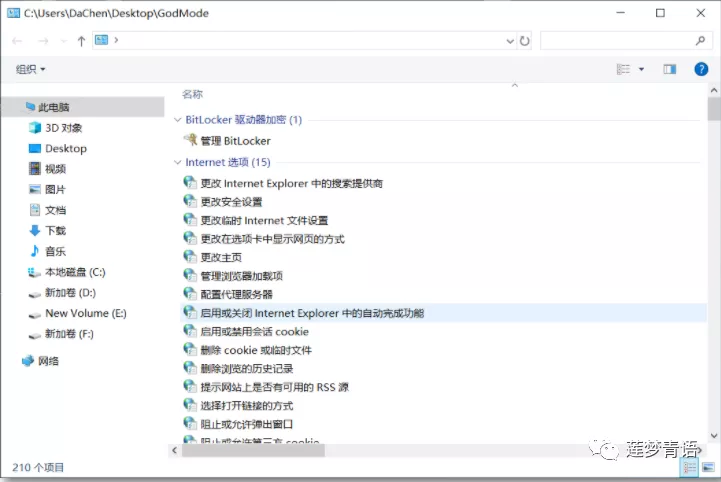Viewport: 721px width, 482px height.
Task: Select 删除 cookie 或临时文件 item
Action: (248, 350)
